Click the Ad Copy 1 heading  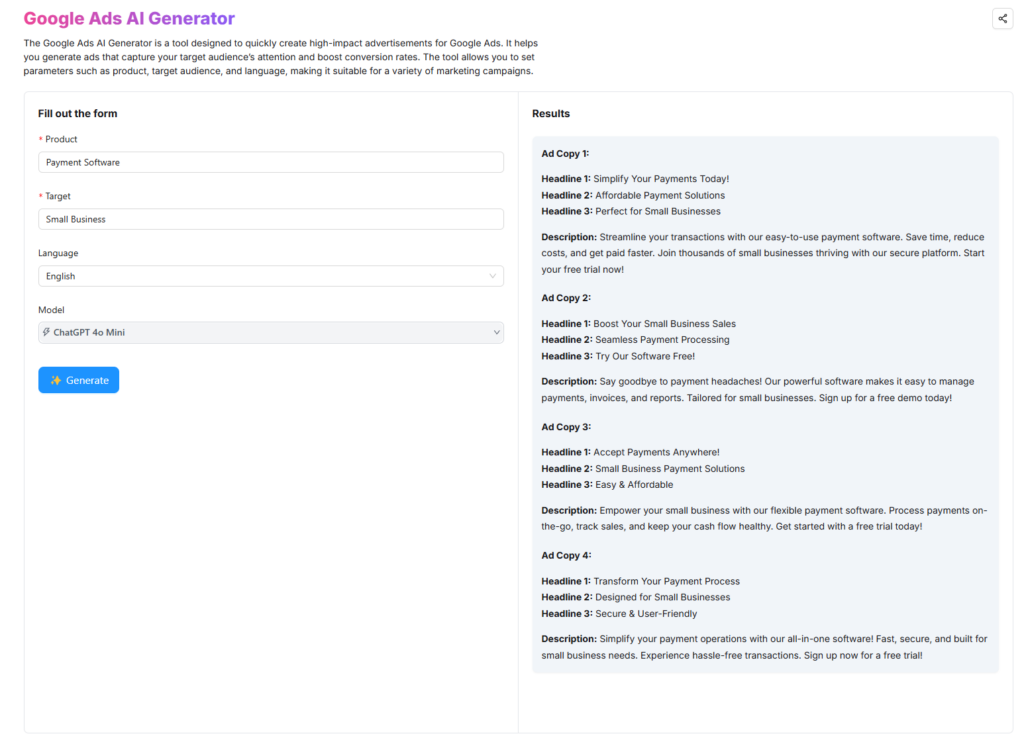tap(565, 154)
